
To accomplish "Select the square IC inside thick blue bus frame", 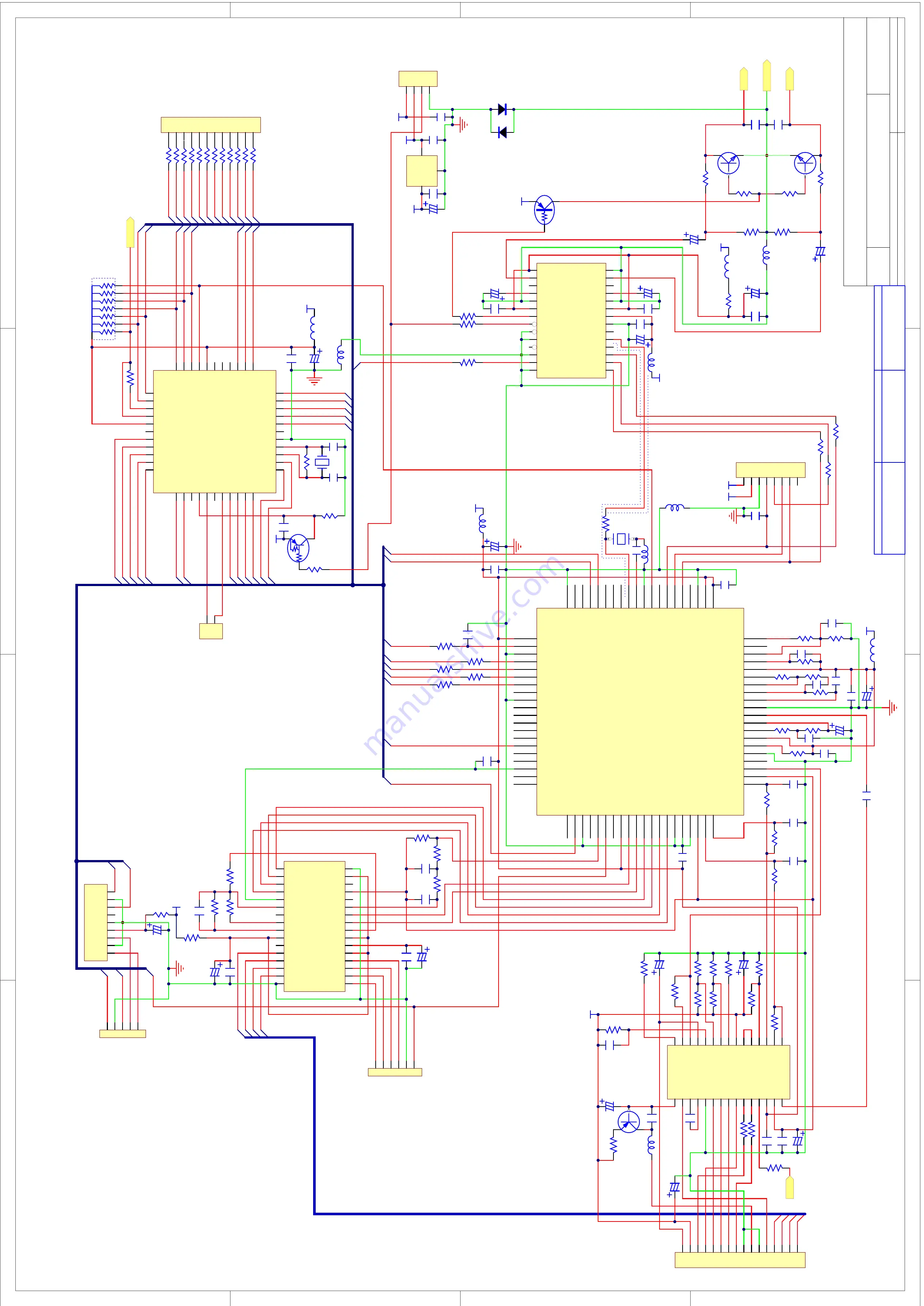I will point(214,431).
